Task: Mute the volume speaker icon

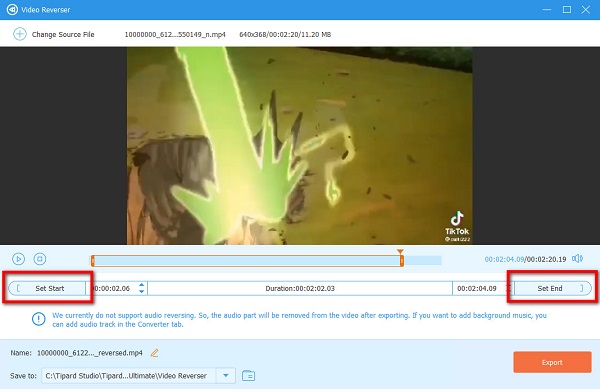Action: coord(577,259)
